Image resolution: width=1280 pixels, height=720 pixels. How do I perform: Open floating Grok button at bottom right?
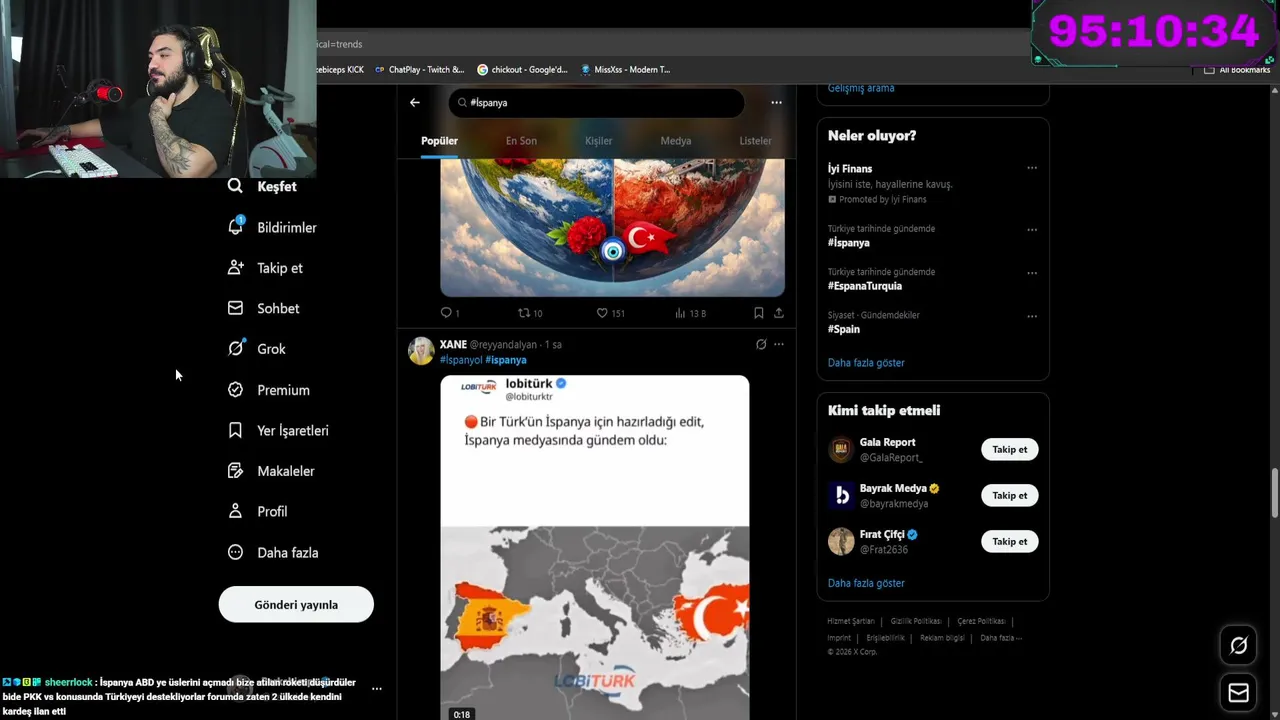point(1238,646)
